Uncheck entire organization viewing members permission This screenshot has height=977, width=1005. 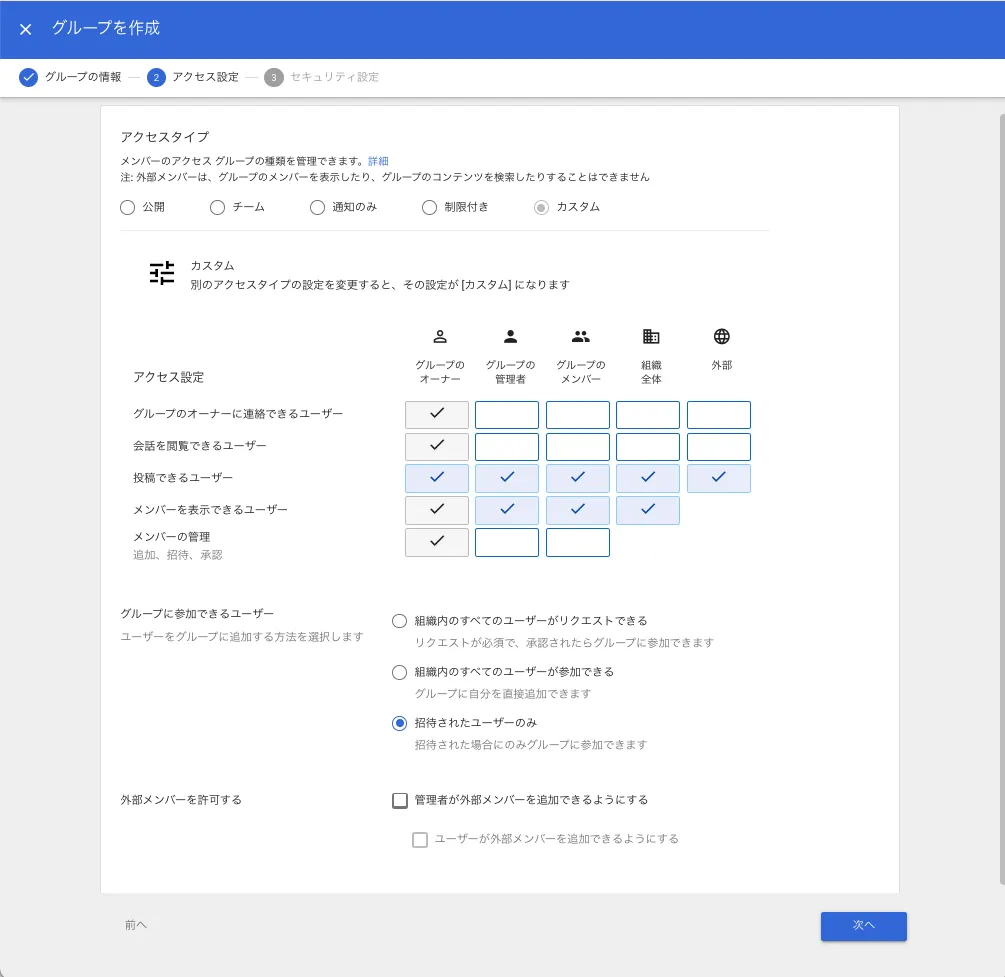pos(648,511)
